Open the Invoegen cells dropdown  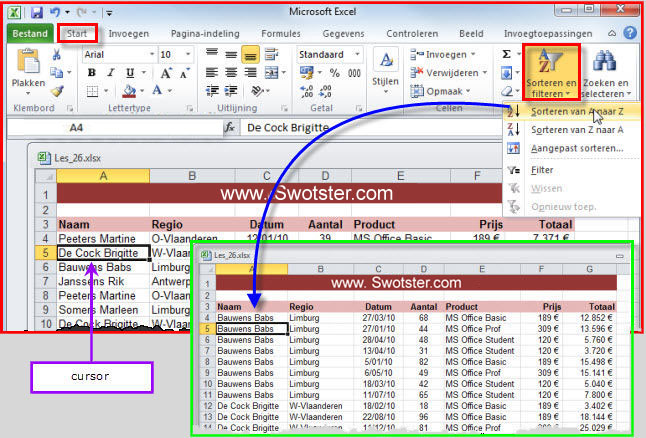[443, 54]
